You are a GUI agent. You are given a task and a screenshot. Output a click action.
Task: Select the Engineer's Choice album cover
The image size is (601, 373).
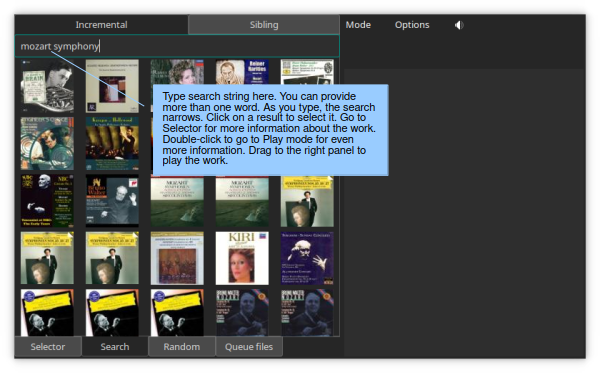[47, 143]
